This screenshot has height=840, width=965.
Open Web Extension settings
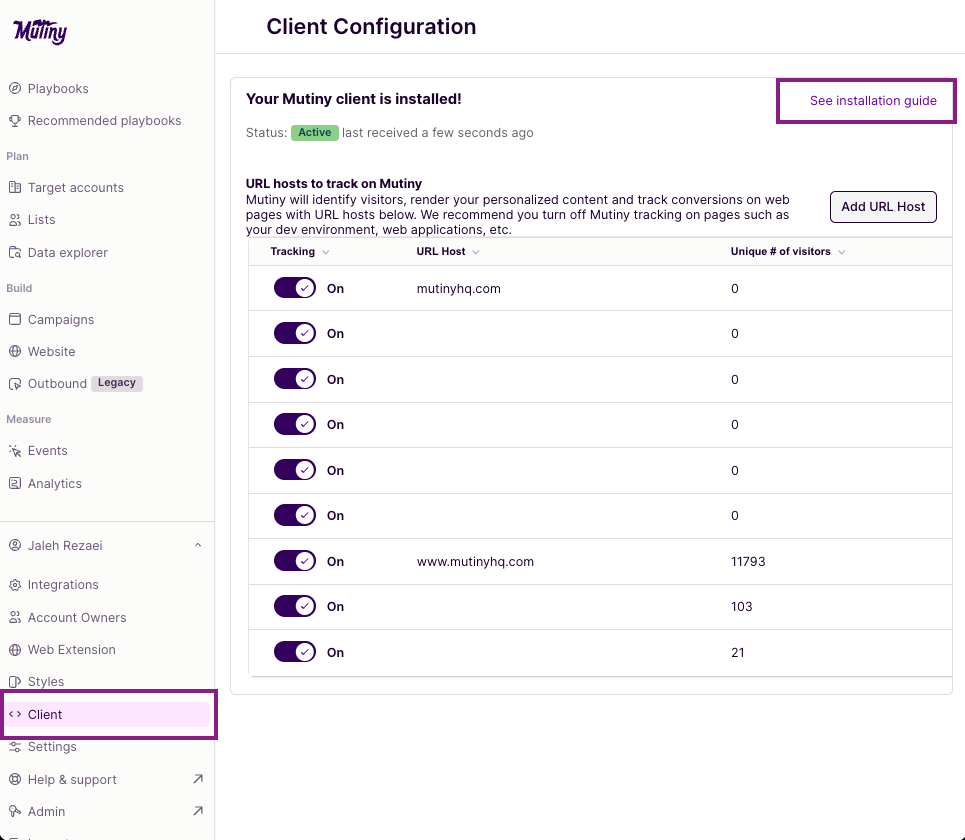pos(71,649)
